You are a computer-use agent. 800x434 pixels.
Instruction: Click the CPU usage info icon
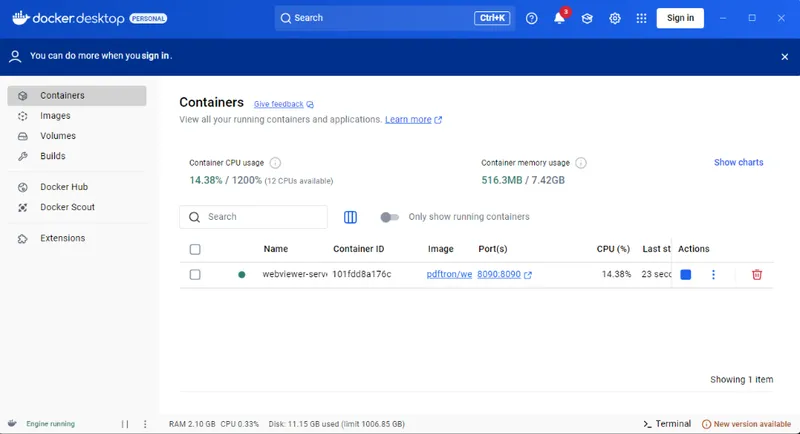[275, 163]
